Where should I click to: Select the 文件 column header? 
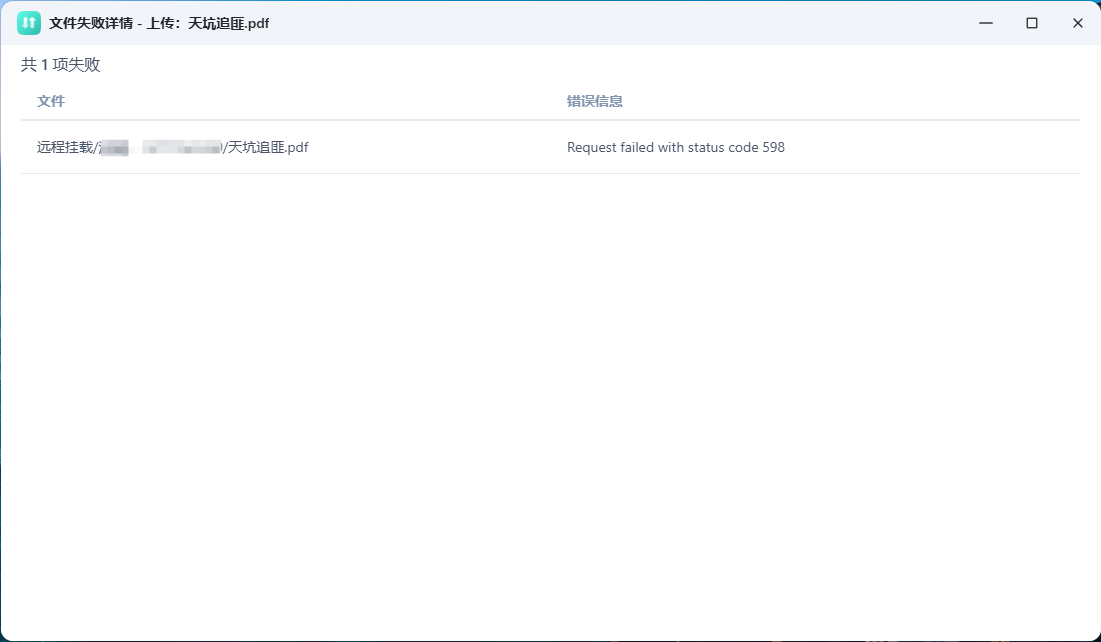coord(51,100)
